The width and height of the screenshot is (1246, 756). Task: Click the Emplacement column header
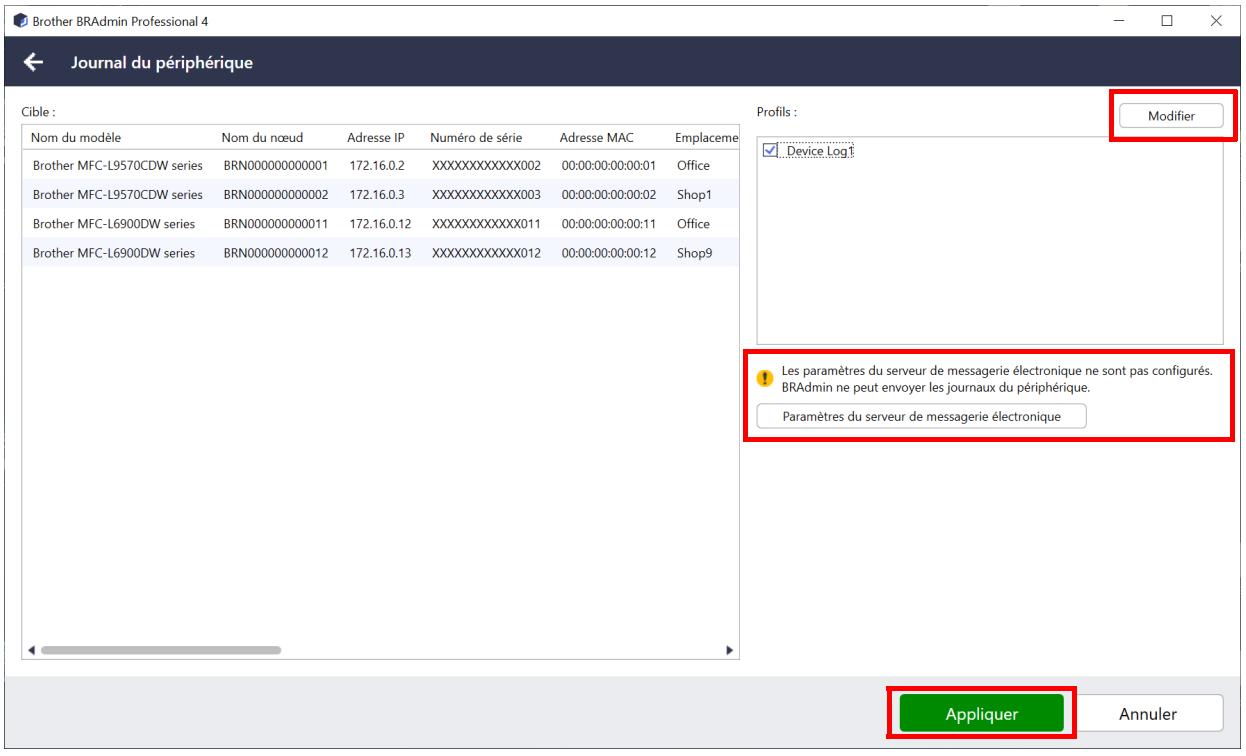707,137
